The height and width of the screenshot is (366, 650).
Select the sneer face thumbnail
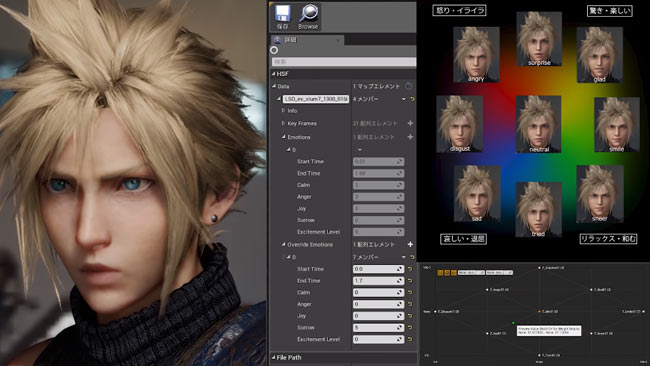point(599,194)
